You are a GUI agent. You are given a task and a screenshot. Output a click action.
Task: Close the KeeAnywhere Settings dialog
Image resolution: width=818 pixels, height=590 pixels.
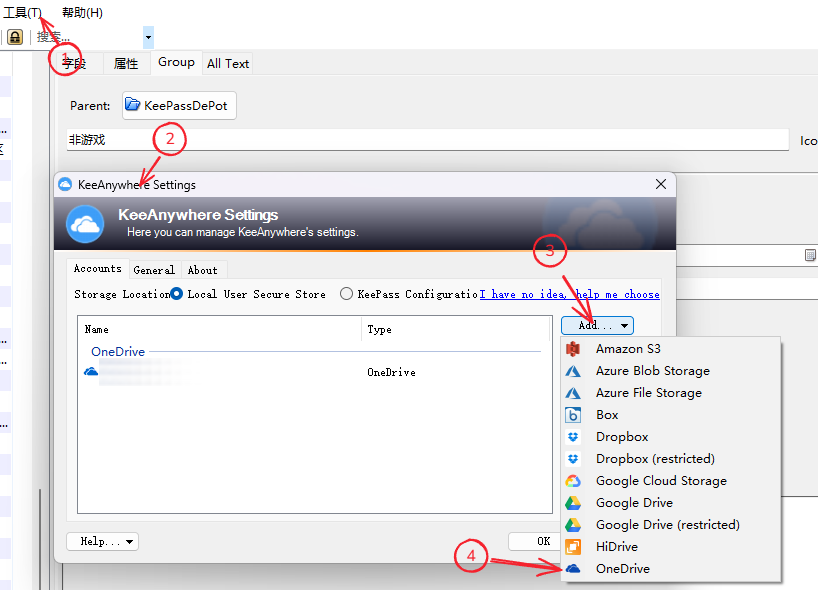tap(661, 184)
